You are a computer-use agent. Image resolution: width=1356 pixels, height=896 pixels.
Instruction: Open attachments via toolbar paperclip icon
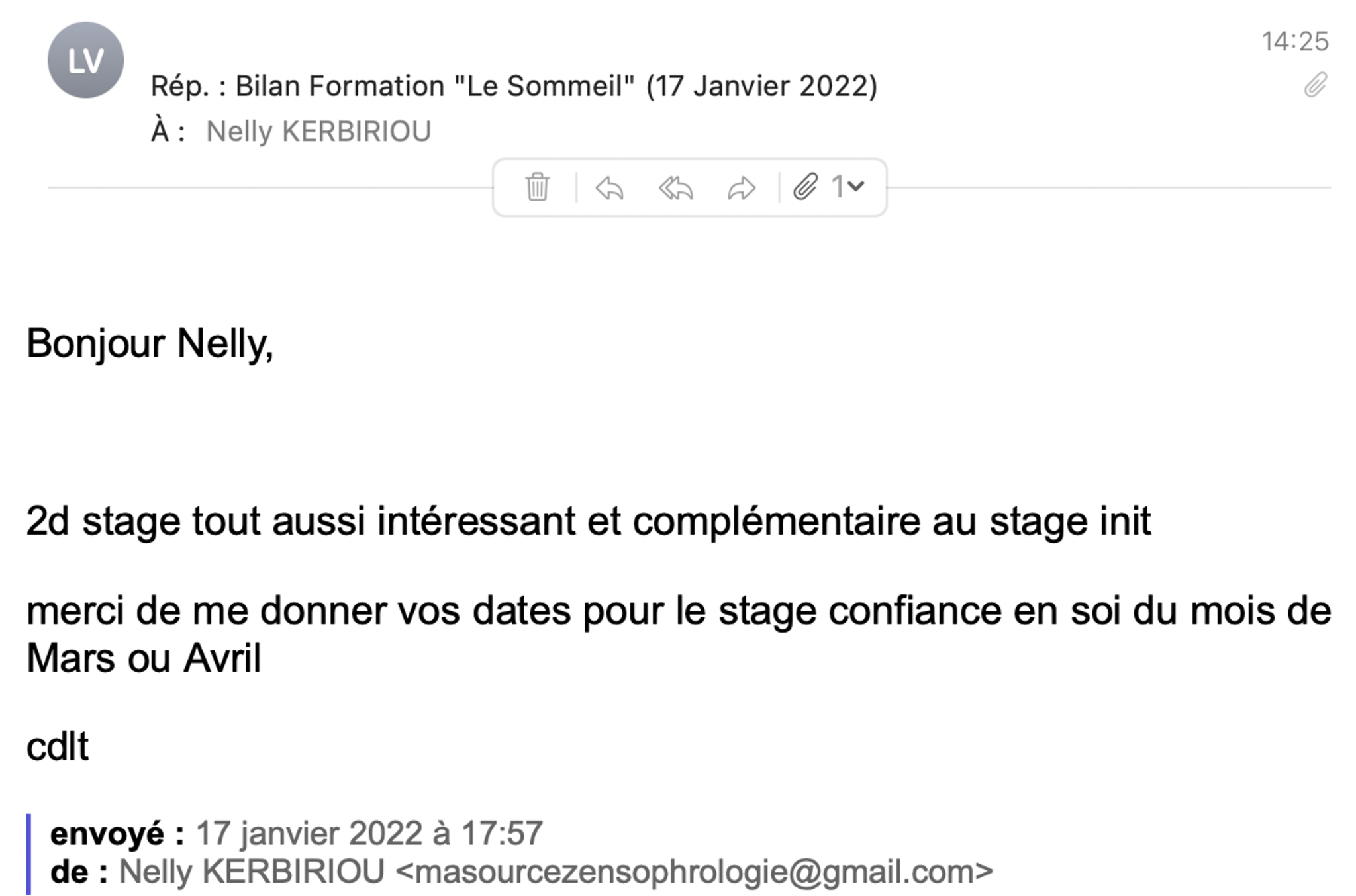coord(805,187)
